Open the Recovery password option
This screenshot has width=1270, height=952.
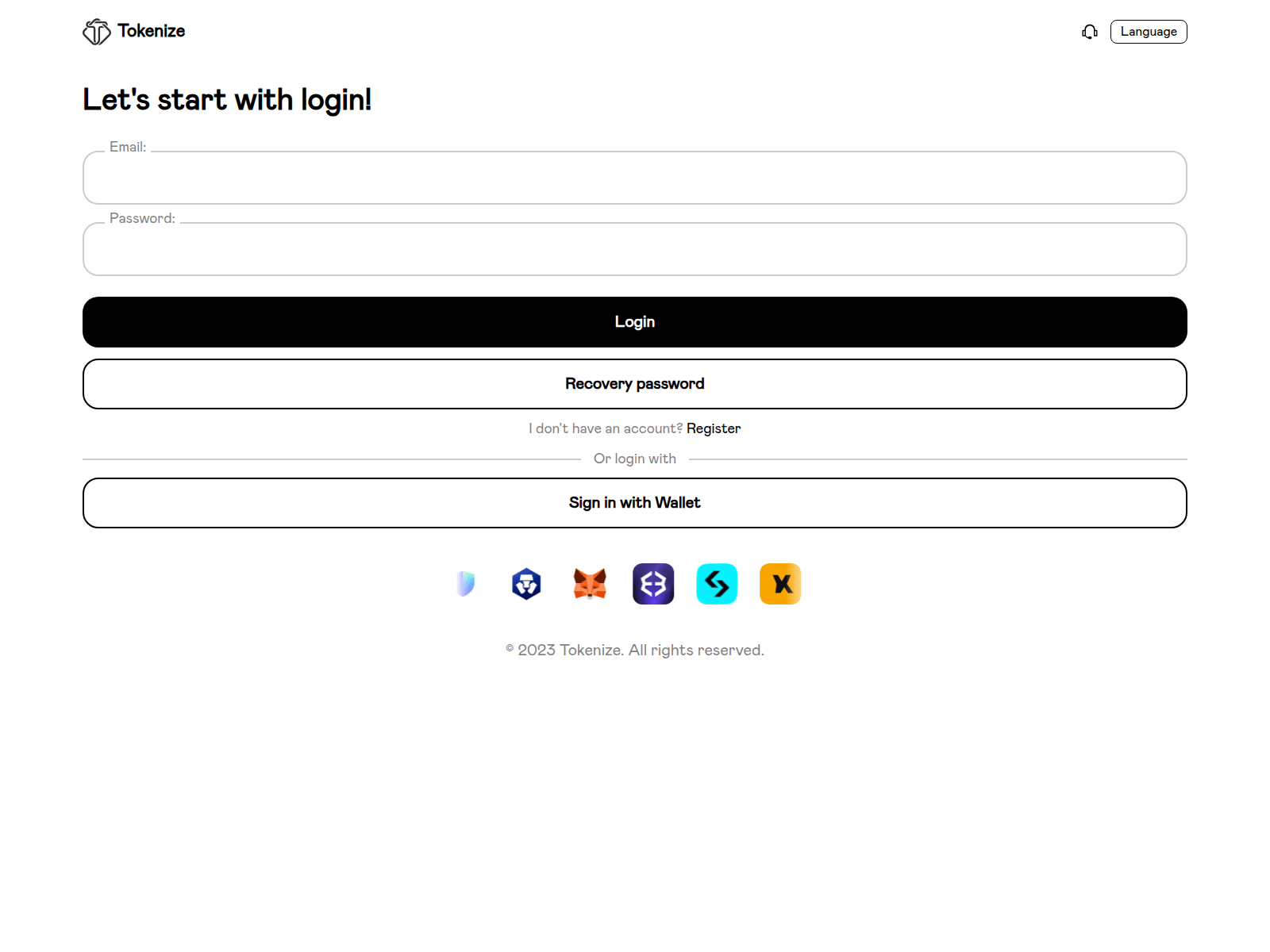635,384
